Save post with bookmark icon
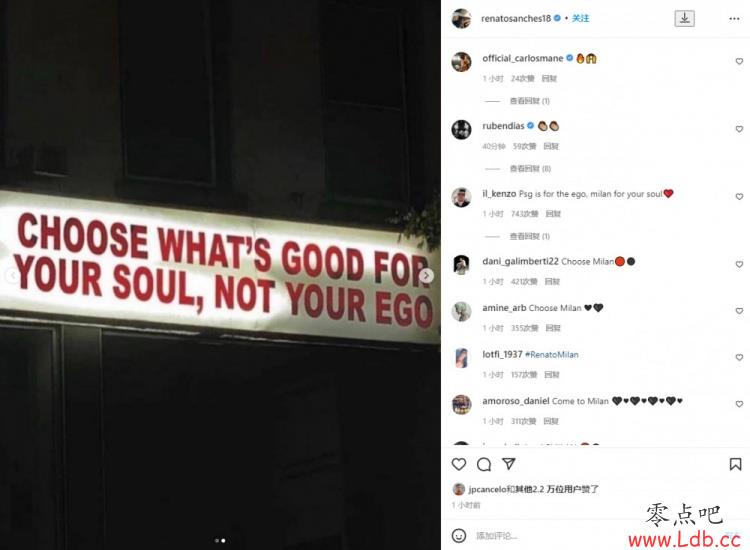This screenshot has height=550, width=750. [x=735, y=464]
